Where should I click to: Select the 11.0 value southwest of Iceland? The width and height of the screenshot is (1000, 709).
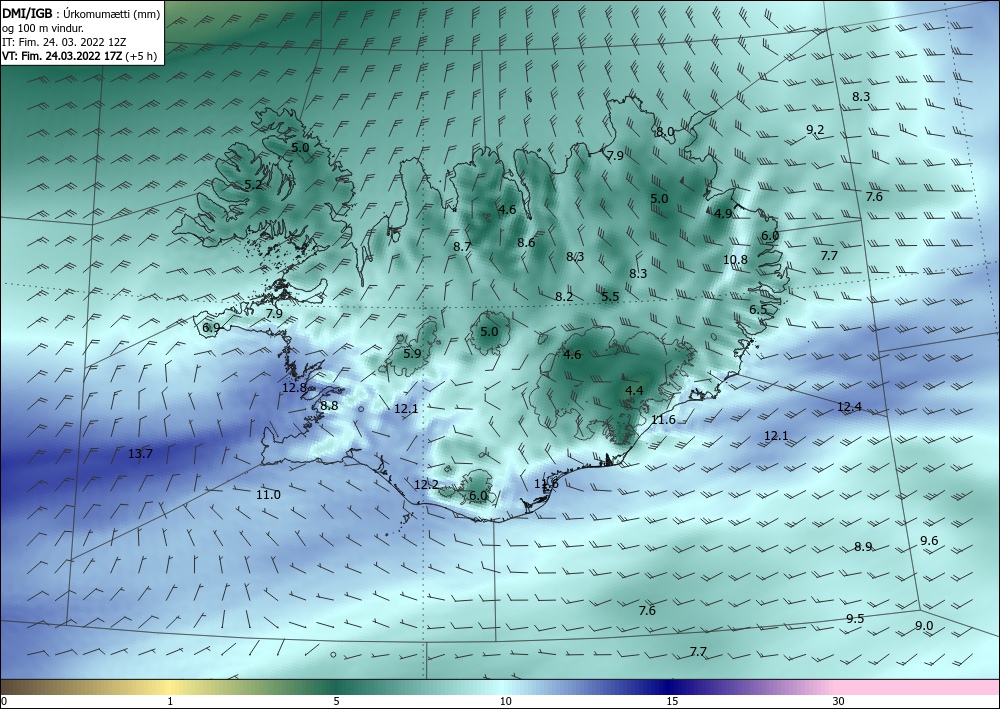(268, 495)
